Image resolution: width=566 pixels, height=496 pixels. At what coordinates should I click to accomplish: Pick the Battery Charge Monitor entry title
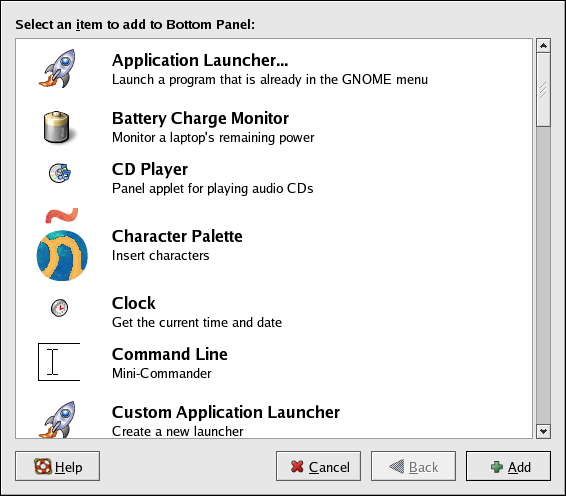[x=200, y=118]
